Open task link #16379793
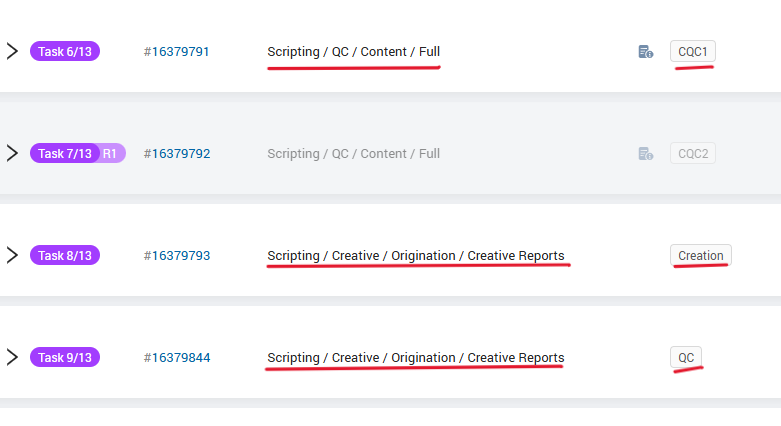 click(177, 256)
